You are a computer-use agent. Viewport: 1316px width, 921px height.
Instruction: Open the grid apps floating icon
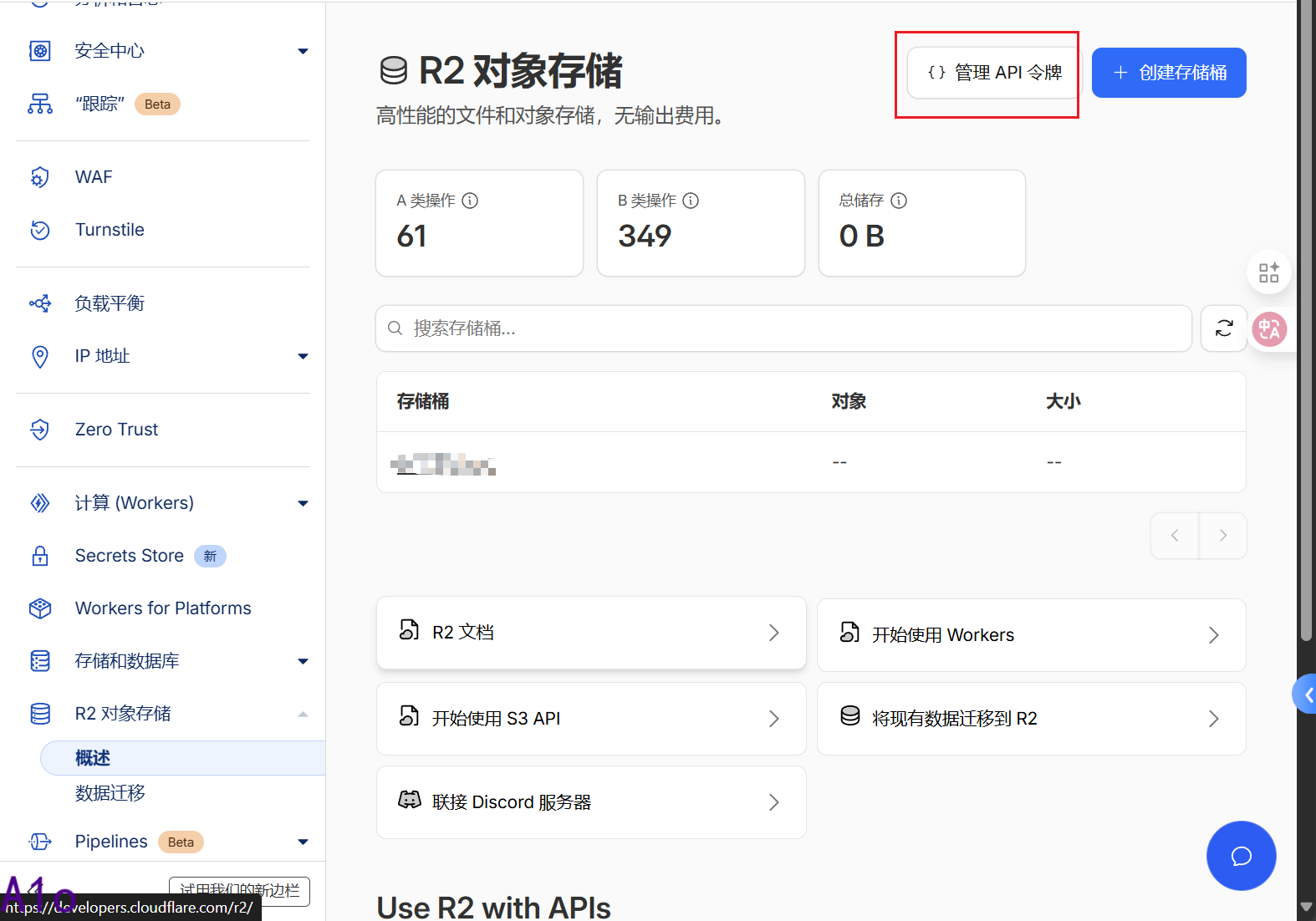(x=1268, y=272)
